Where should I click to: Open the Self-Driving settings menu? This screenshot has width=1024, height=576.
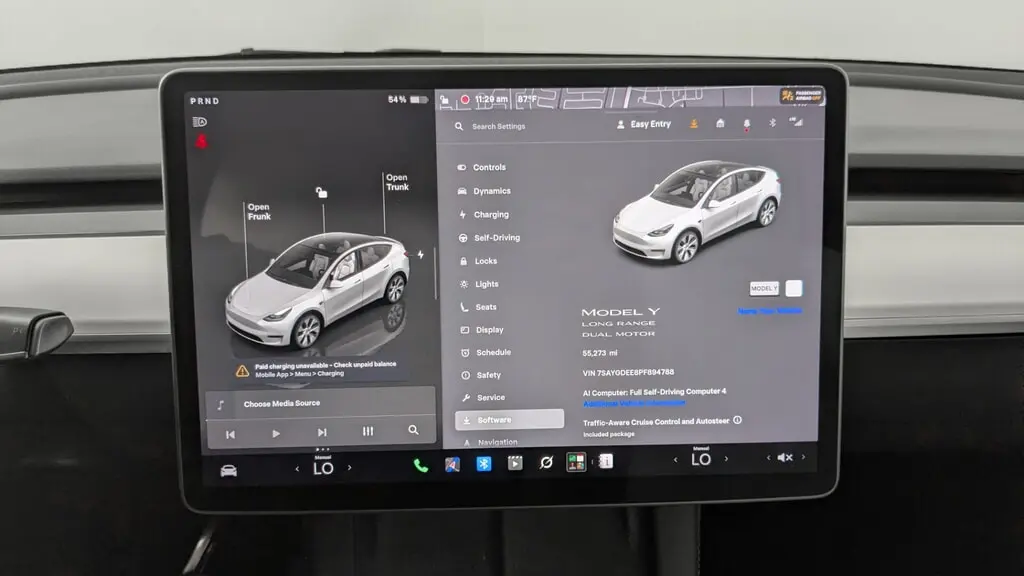(489, 238)
